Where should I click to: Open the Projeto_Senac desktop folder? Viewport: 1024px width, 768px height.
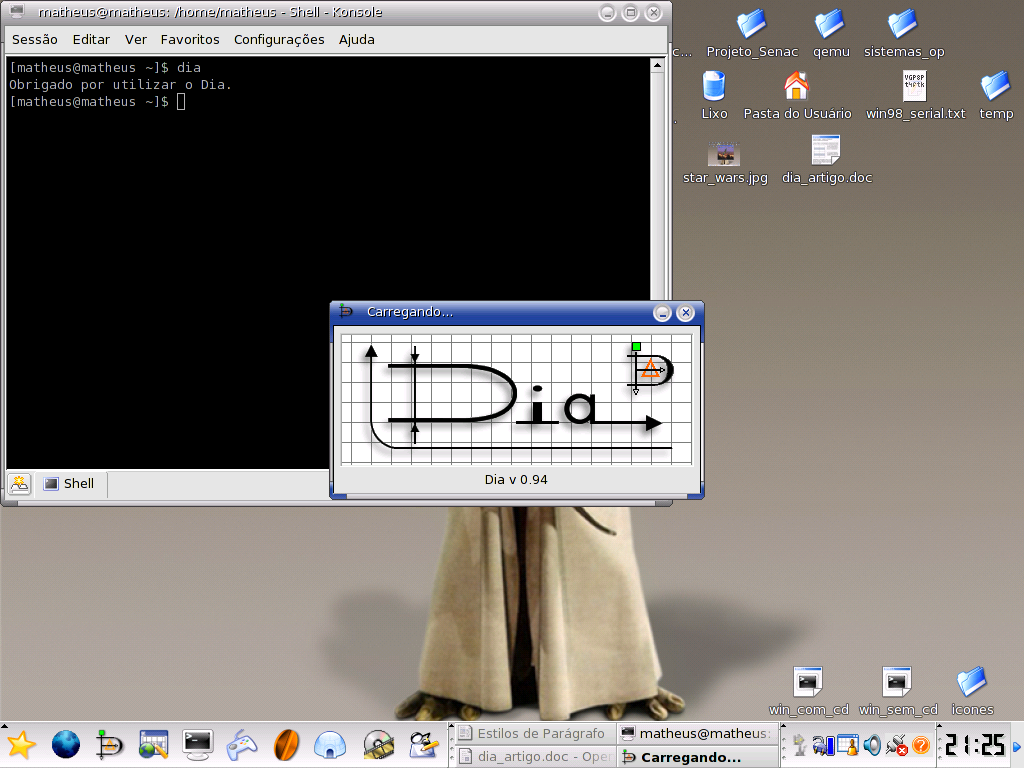tap(752, 34)
